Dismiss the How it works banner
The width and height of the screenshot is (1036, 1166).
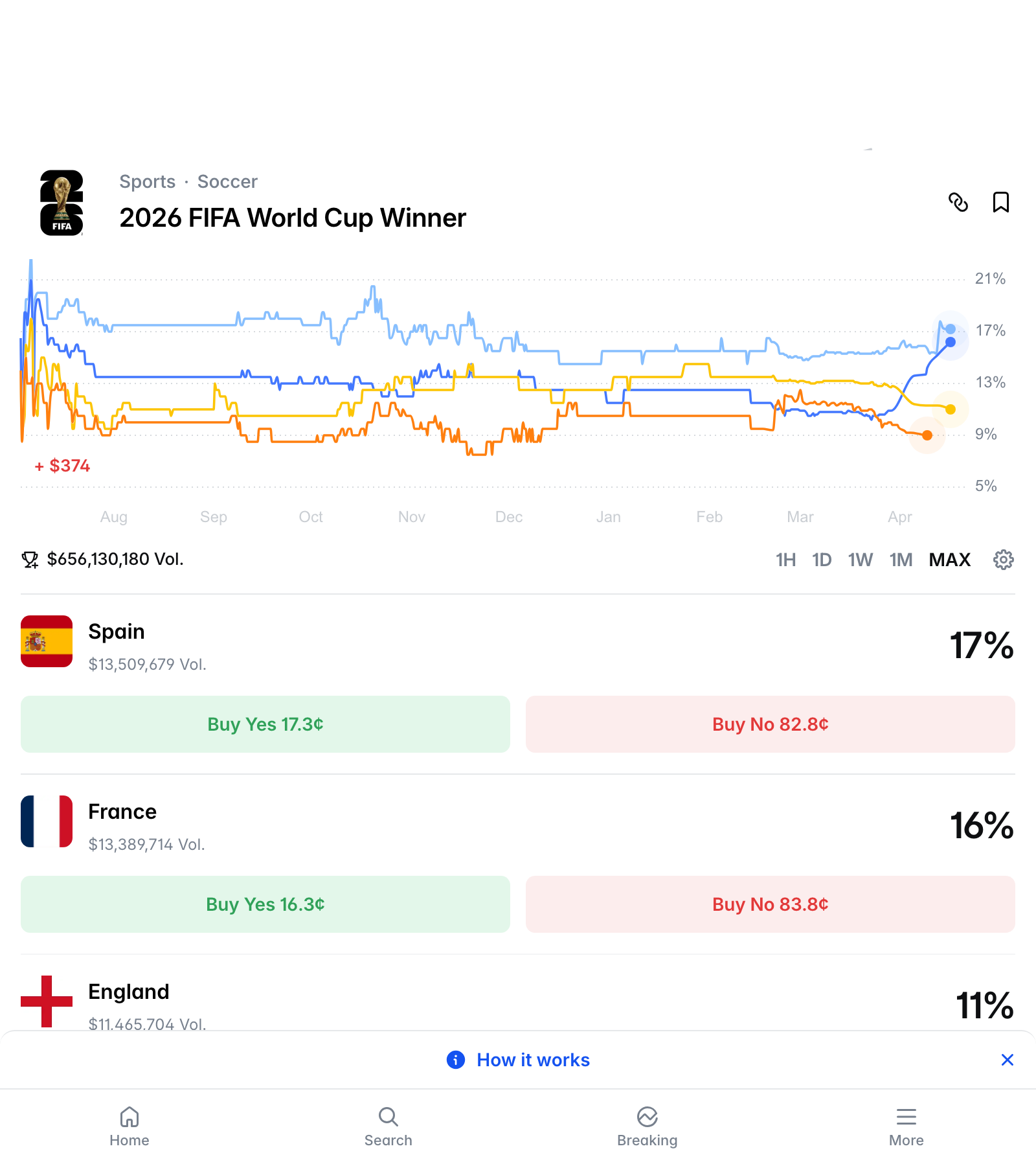(1008, 1060)
